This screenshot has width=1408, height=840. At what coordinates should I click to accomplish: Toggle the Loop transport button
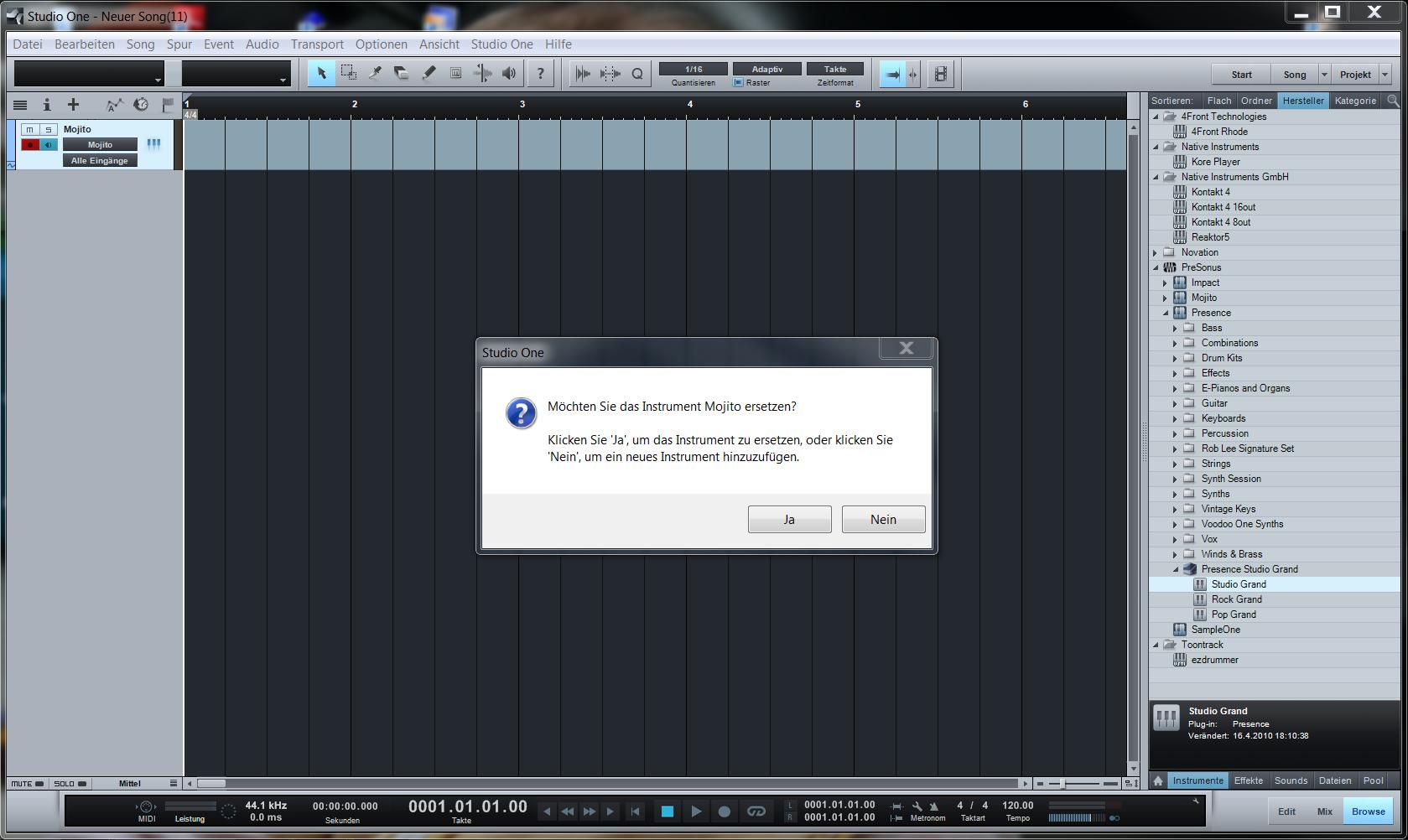(x=756, y=811)
